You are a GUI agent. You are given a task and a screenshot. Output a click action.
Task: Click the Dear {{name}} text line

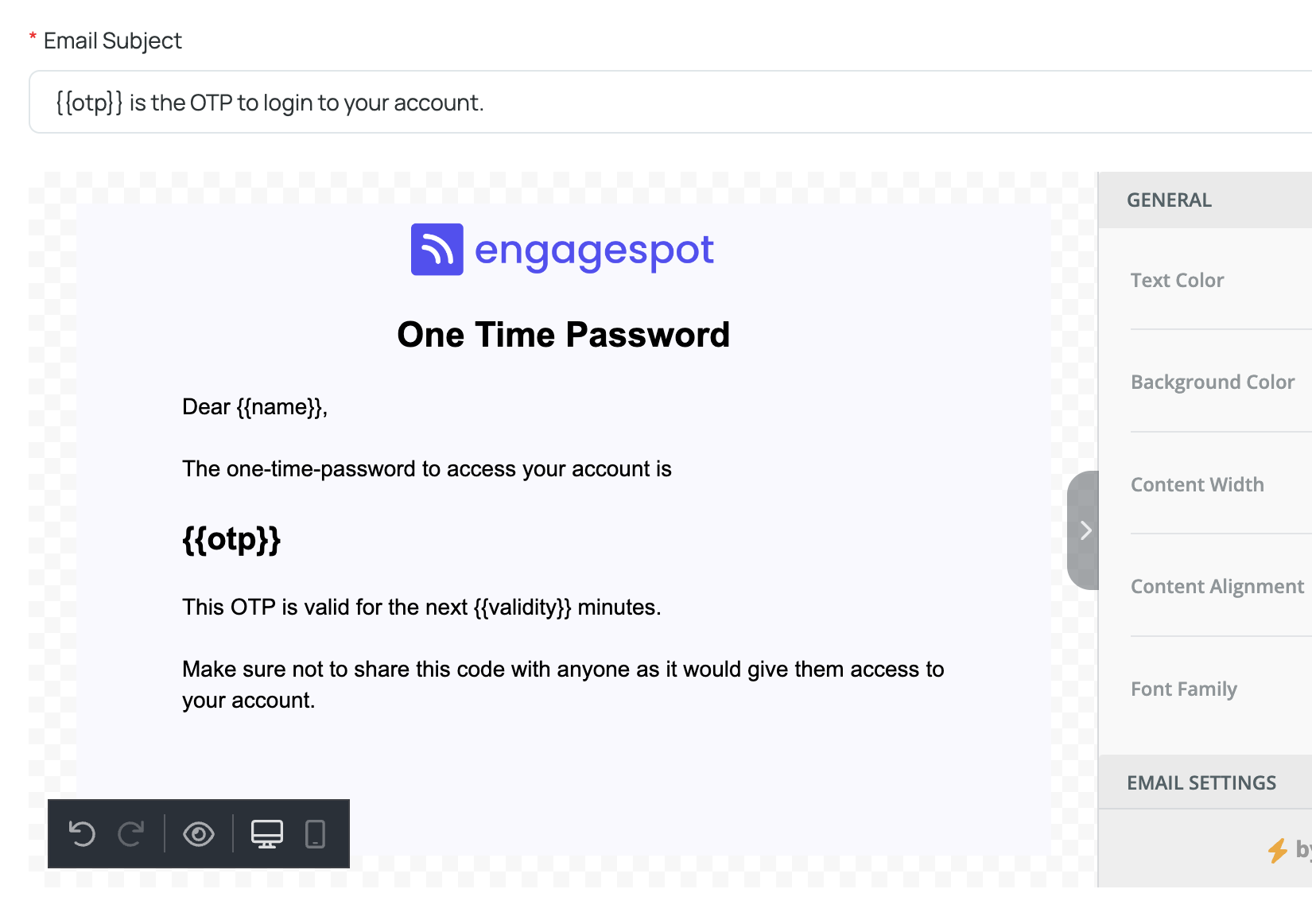pyautogui.click(x=254, y=407)
